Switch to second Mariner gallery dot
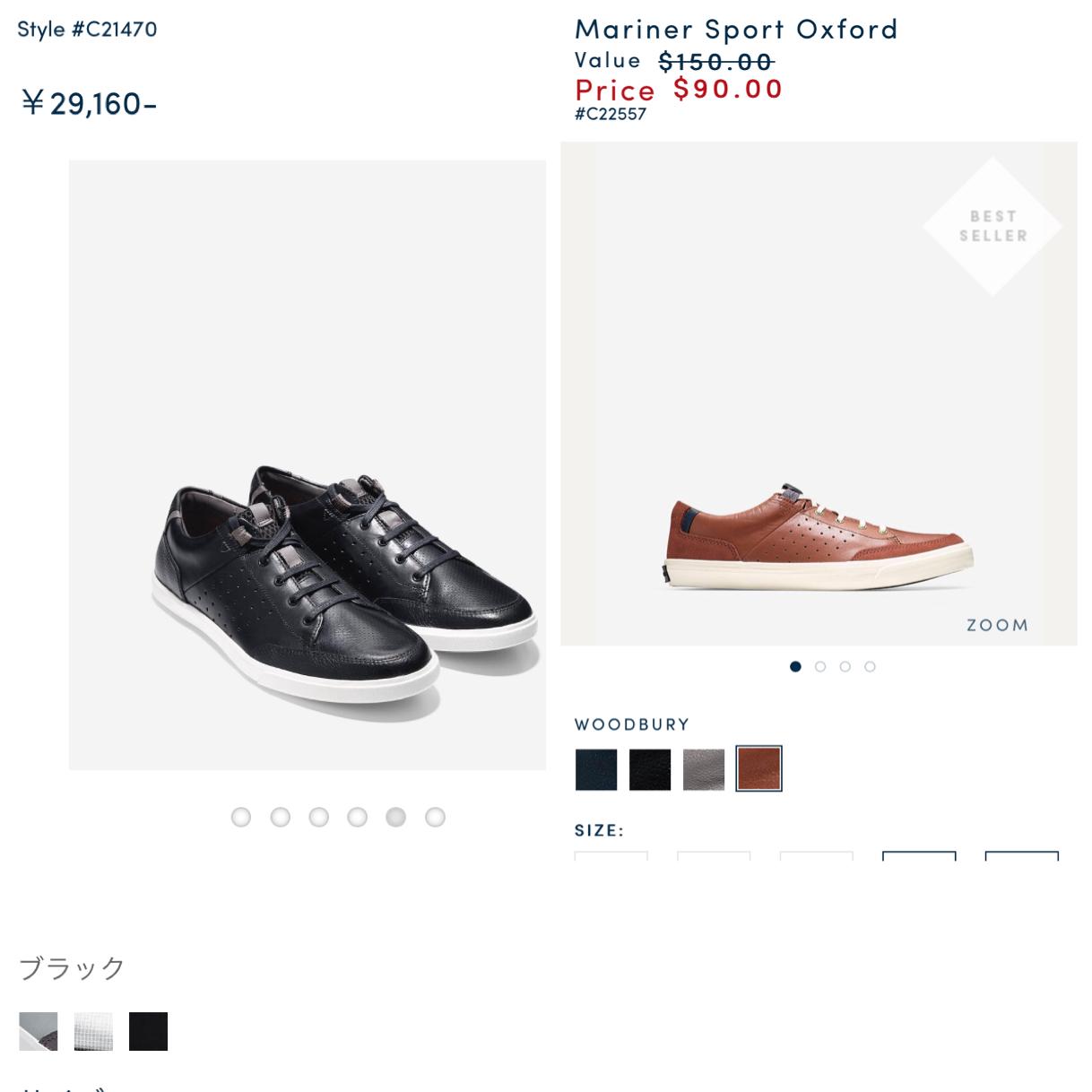This screenshot has height=1092, width=1092. pyautogui.click(x=820, y=666)
